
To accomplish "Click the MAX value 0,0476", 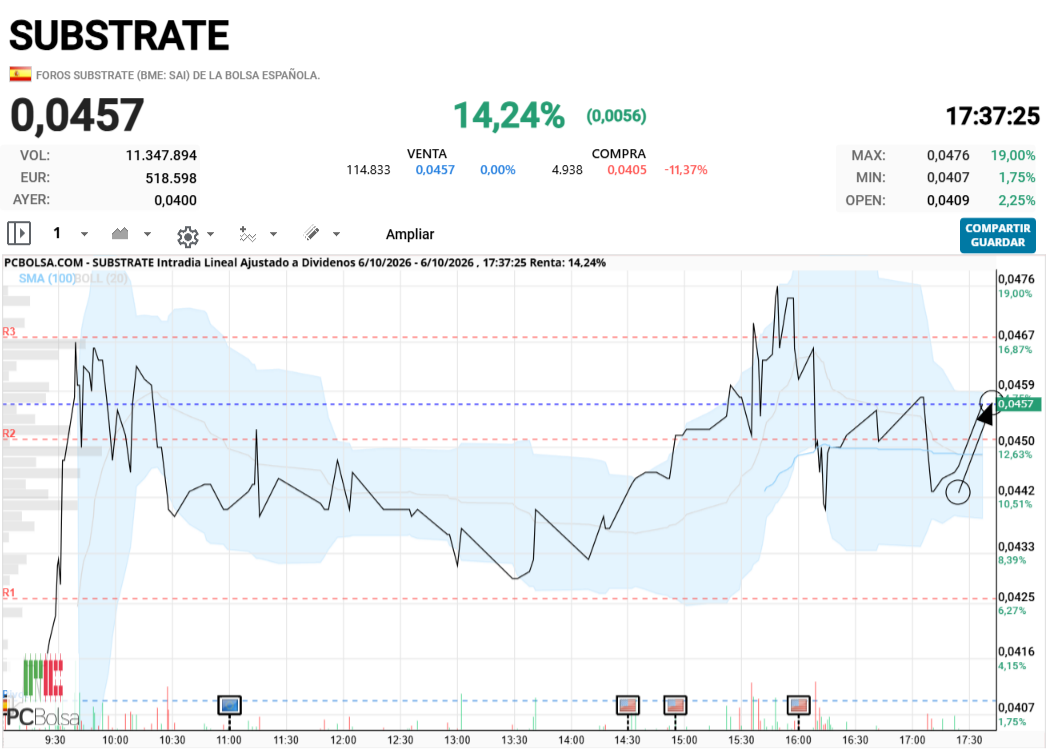I will coord(948,156).
